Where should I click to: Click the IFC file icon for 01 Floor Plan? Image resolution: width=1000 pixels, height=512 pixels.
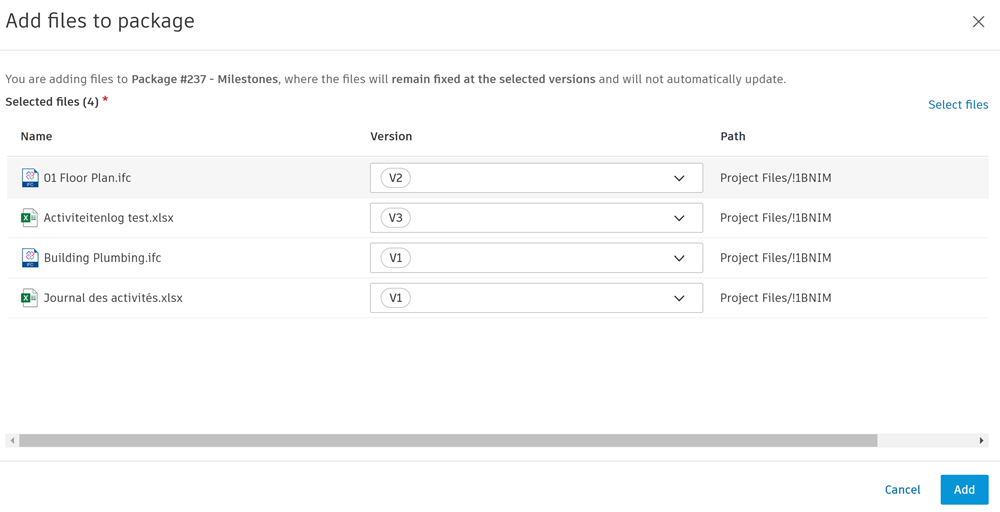coord(30,178)
